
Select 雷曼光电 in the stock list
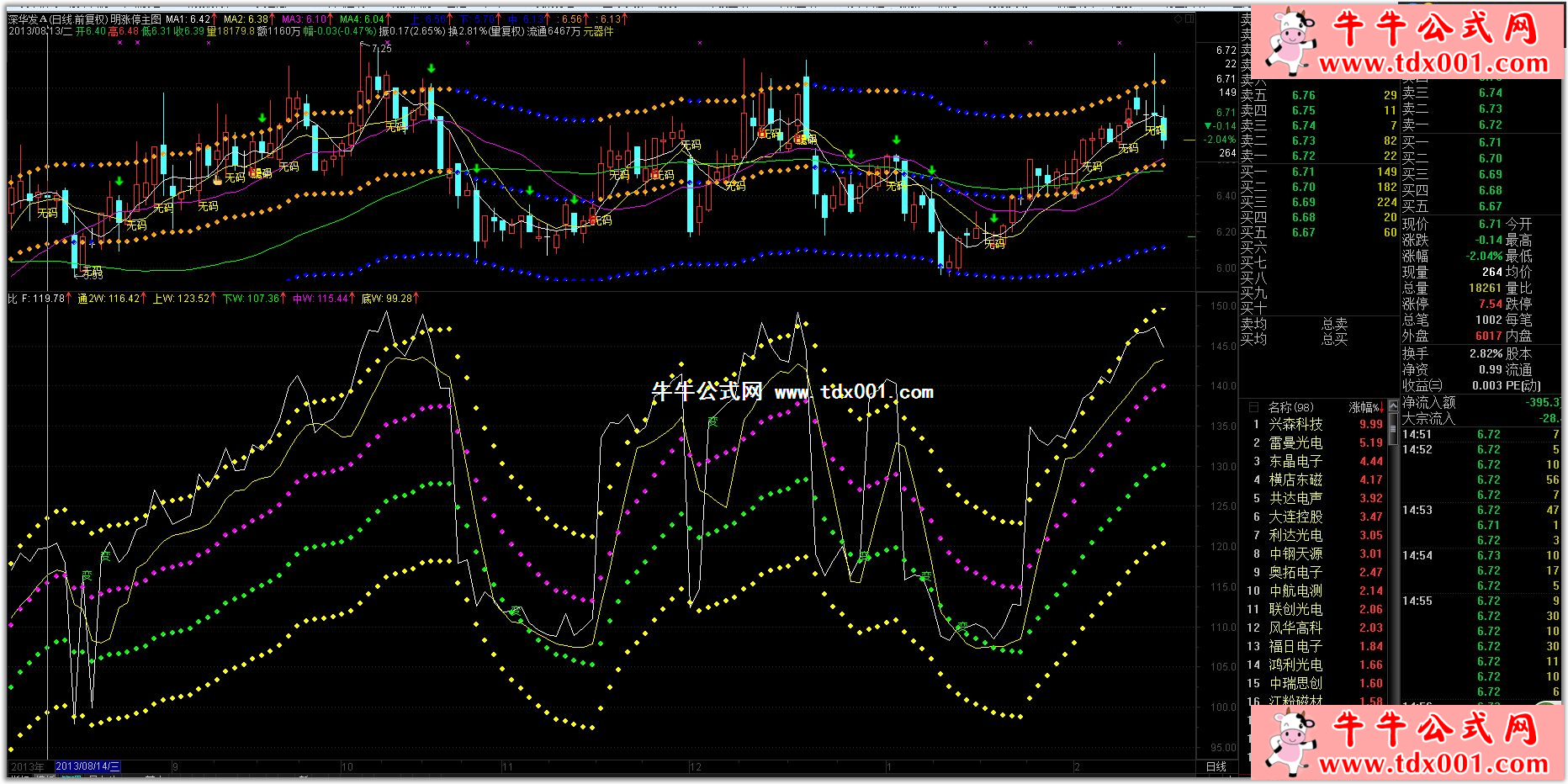(1295, 443)
